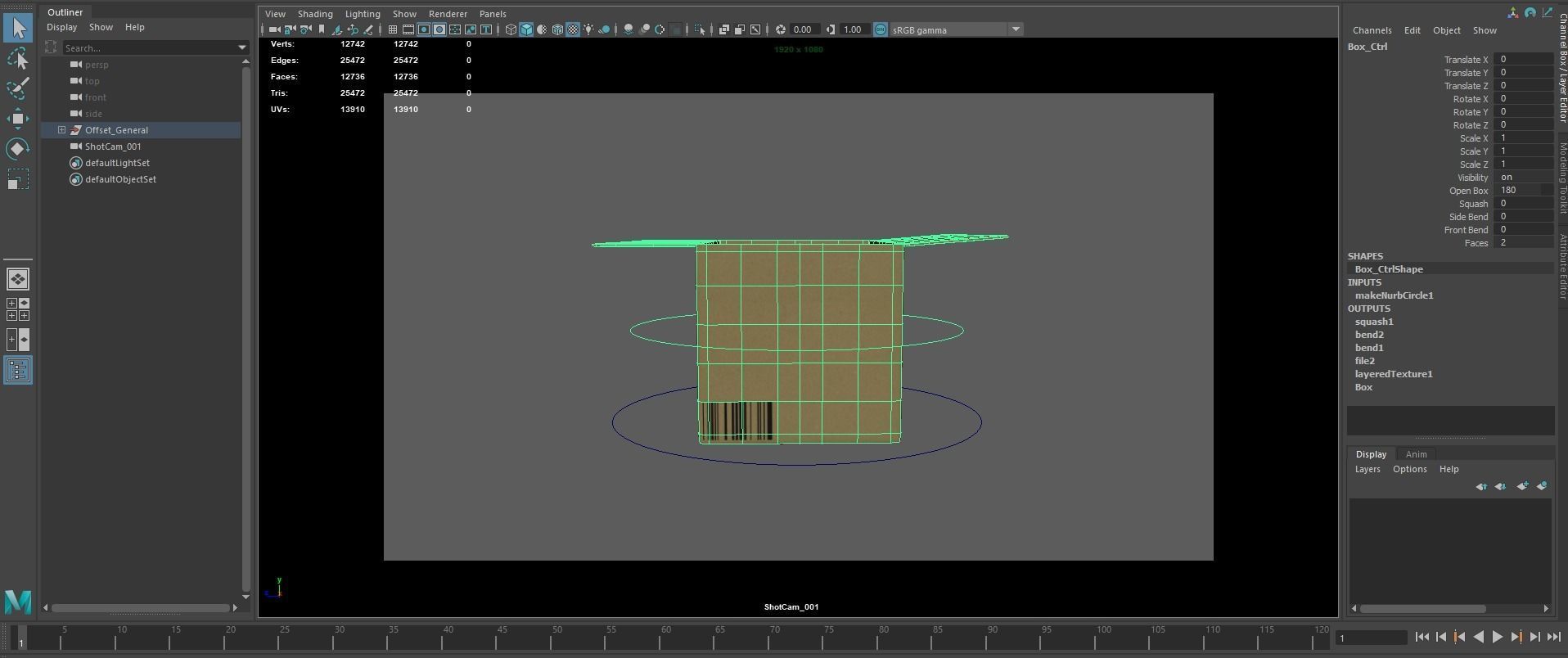
Task: Open the viewport Lighting menu
Action: click(x=363, y=14)
